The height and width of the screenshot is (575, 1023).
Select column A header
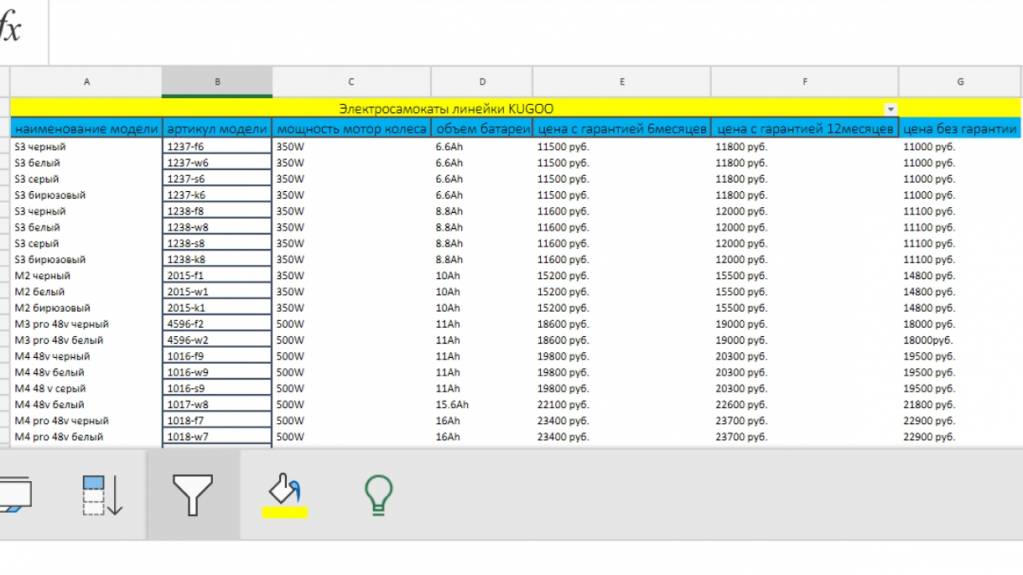[87, 82]
